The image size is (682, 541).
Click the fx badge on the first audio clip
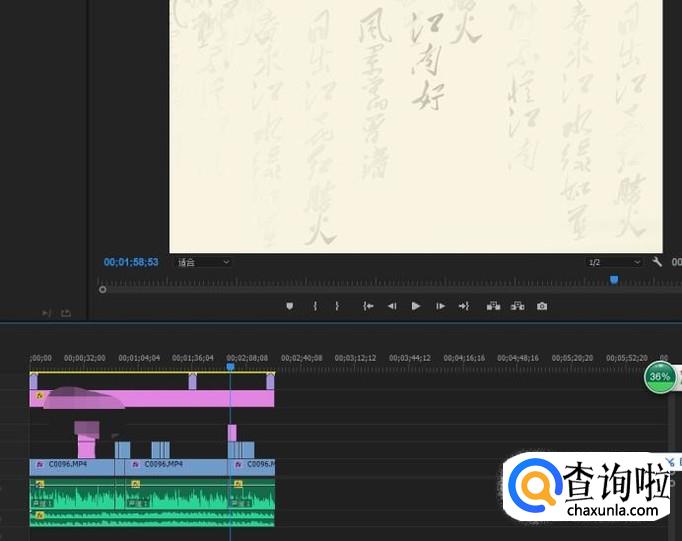tap(40, 484)
